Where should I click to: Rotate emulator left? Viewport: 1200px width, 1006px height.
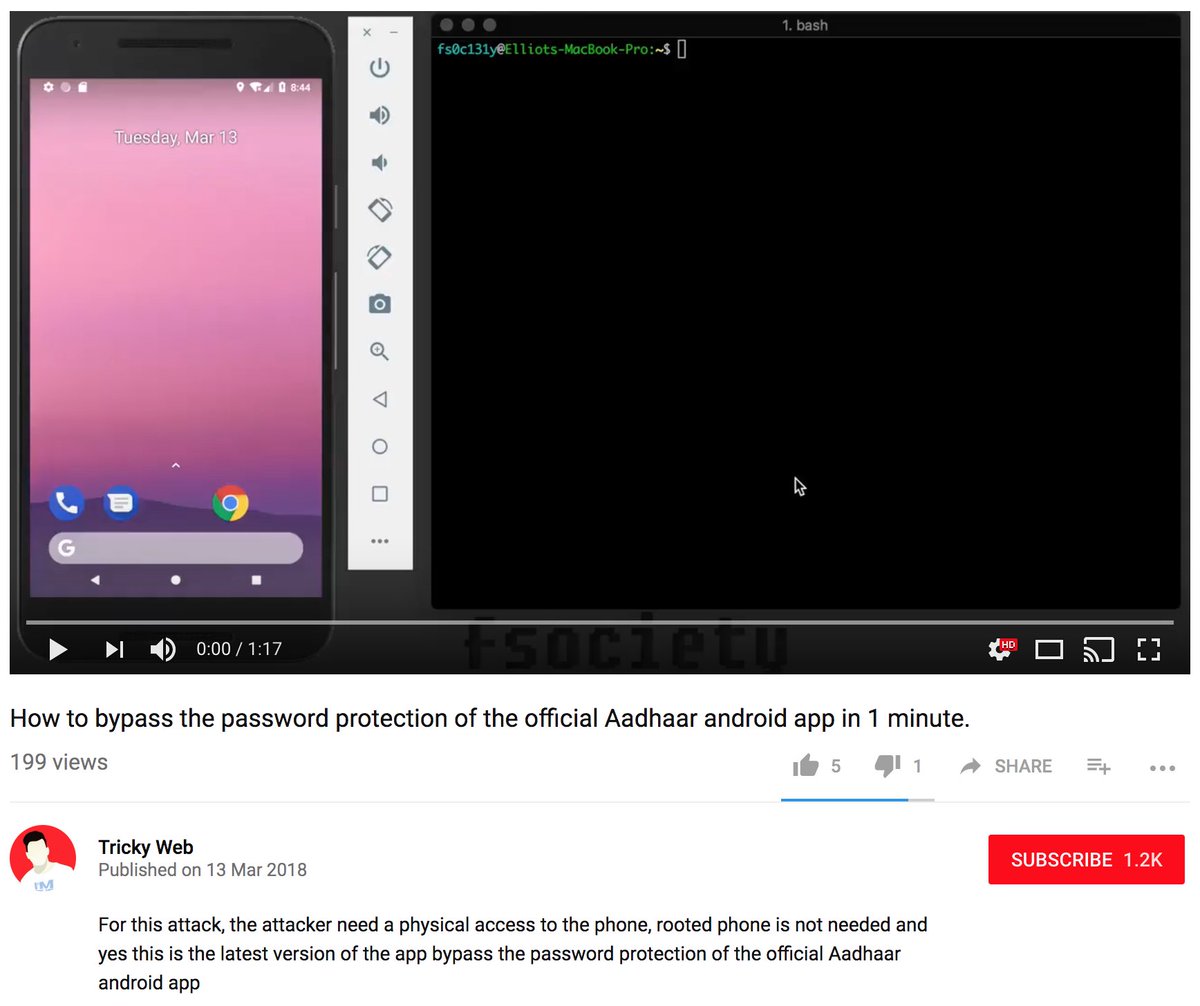380,209
